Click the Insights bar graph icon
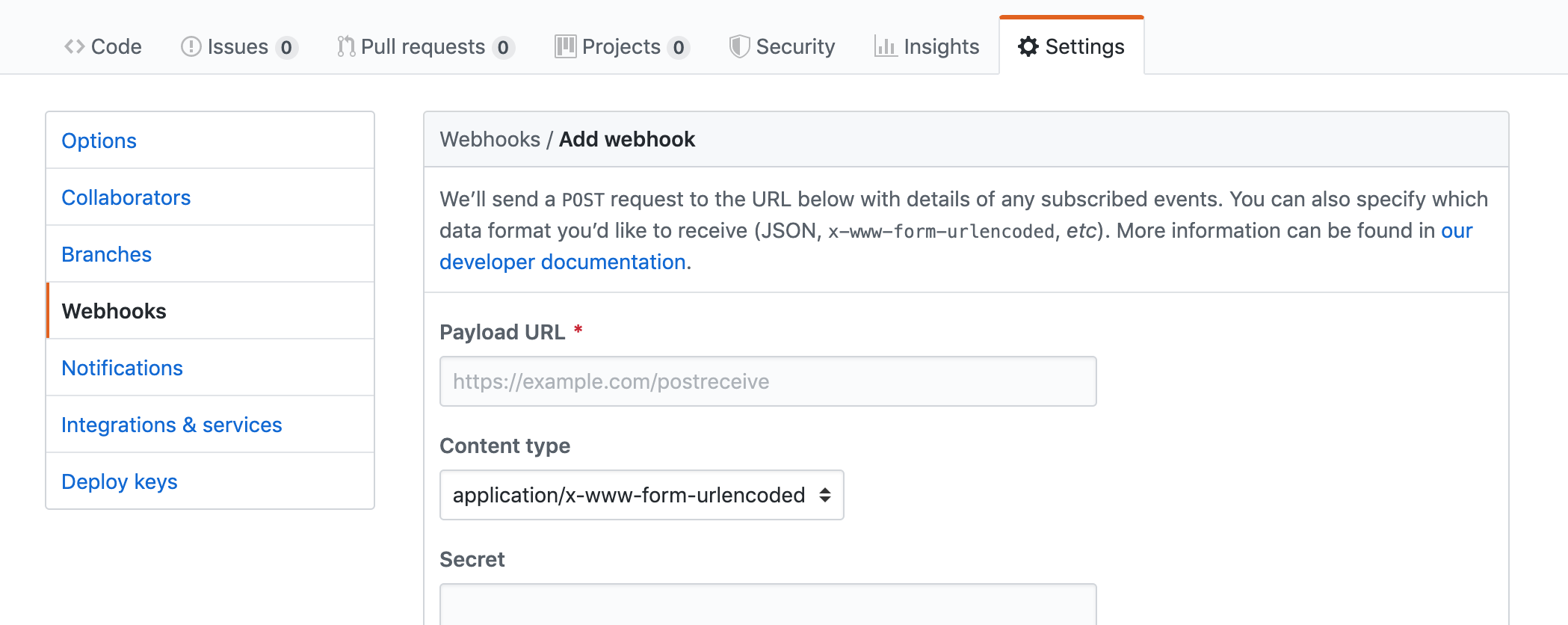The image size is (1568, 625). point(886,47)
